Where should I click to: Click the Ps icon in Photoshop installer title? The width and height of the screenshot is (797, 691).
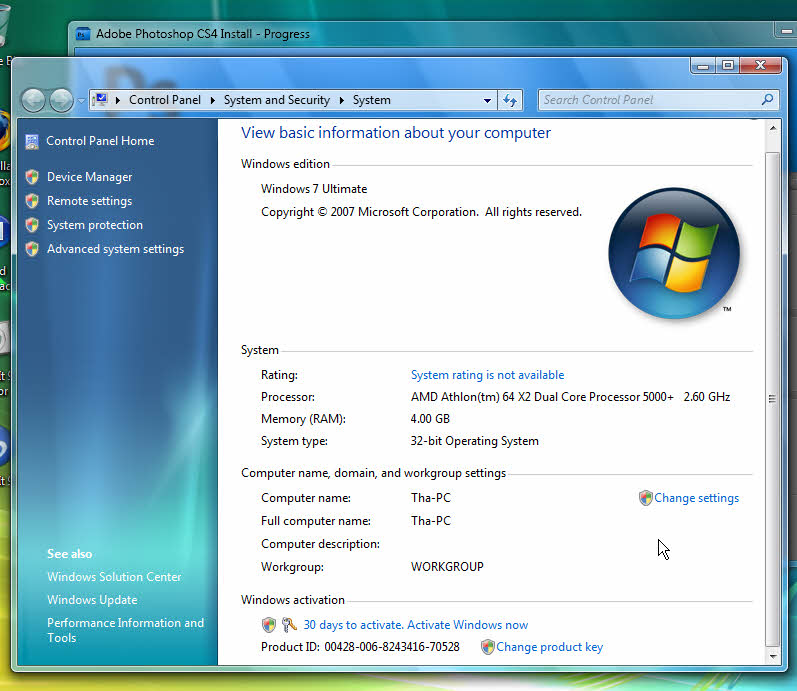coord(82,35)
